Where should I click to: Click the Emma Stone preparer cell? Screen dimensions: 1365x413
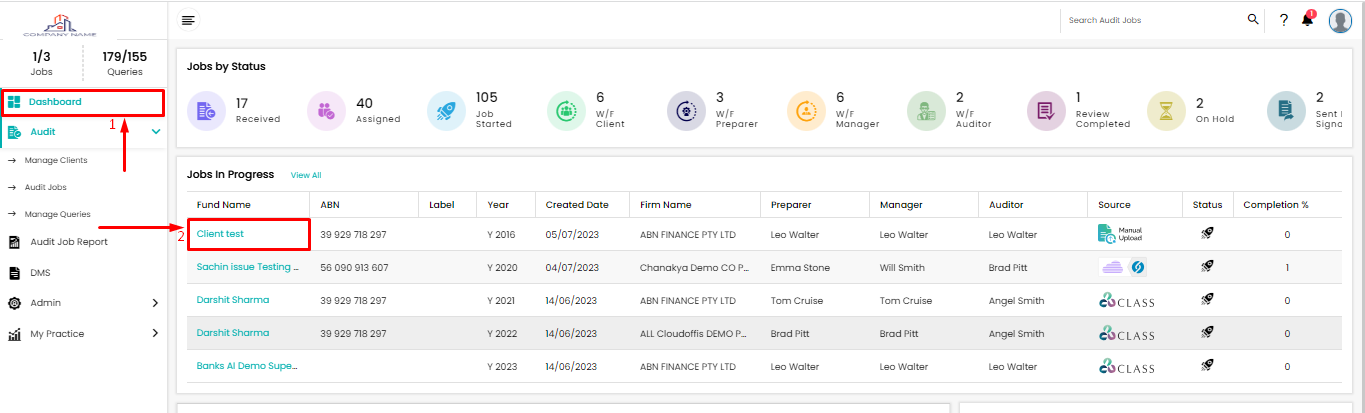click(798, 268)
